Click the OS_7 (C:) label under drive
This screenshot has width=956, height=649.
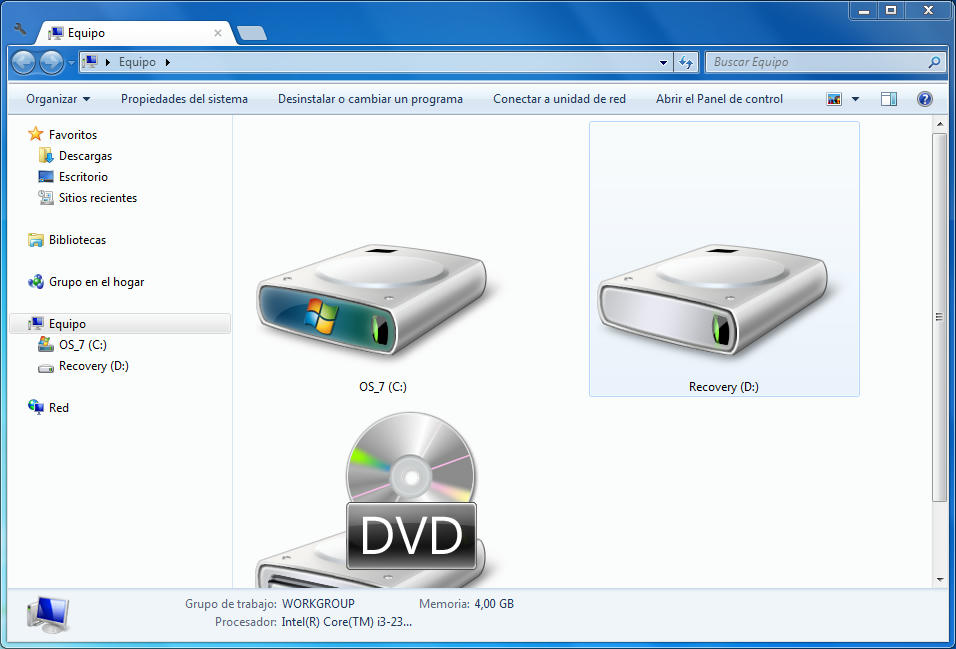tap(383, 387)
